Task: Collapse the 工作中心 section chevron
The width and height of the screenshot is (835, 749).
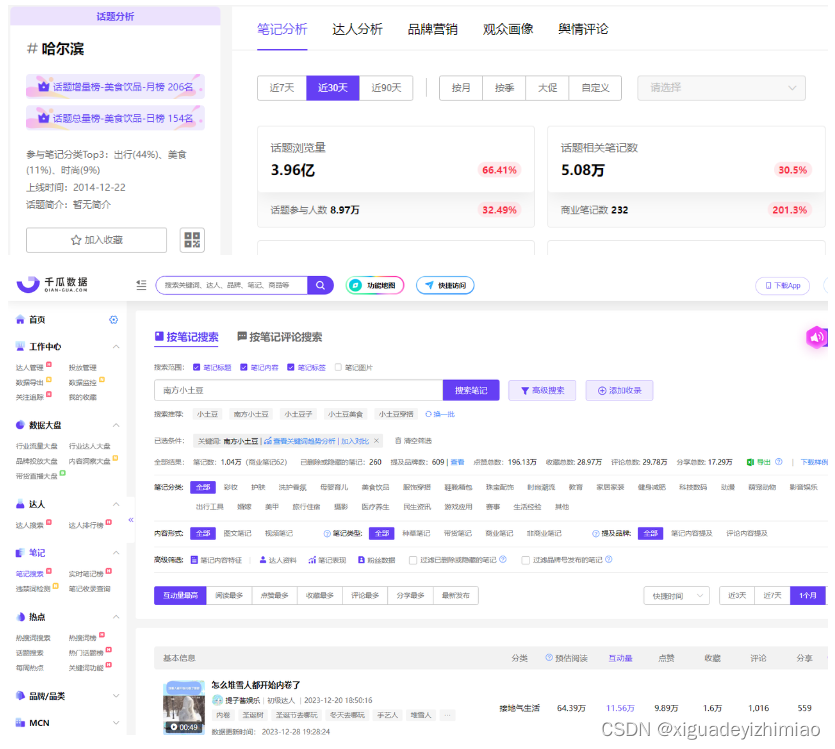Action: (116, 347)
